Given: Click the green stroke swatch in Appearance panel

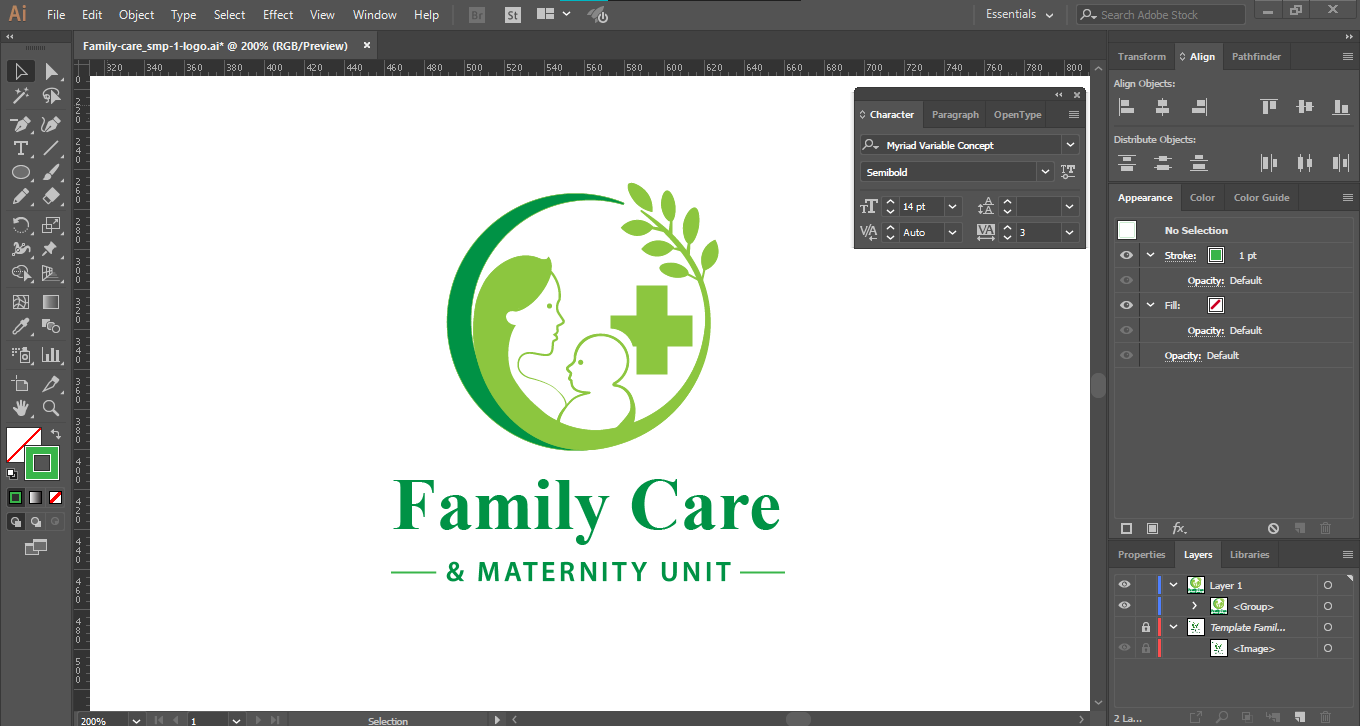Looking at the screenshot, I should [1216, 255].
